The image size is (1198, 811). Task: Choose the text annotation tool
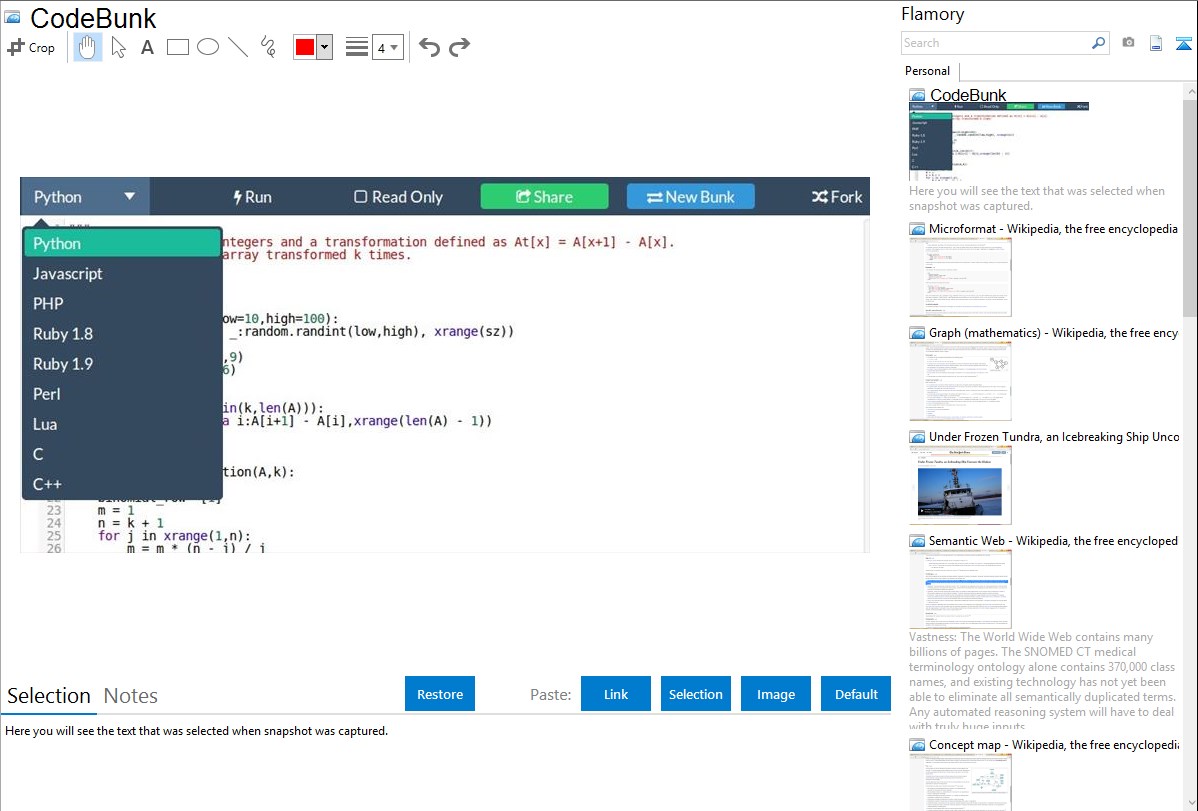coord(147,47)
